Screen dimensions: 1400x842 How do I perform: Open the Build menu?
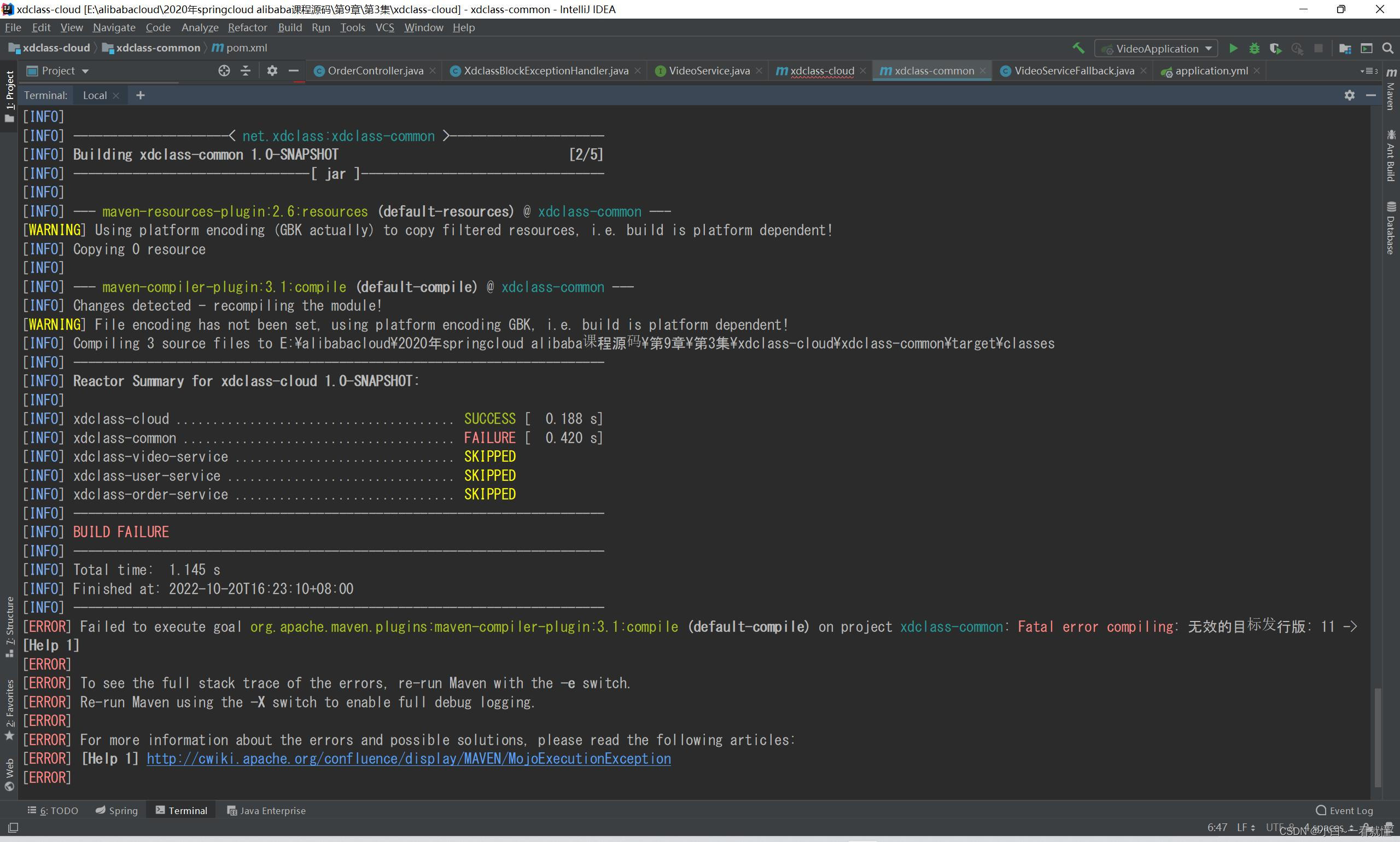tap(290, 27)
